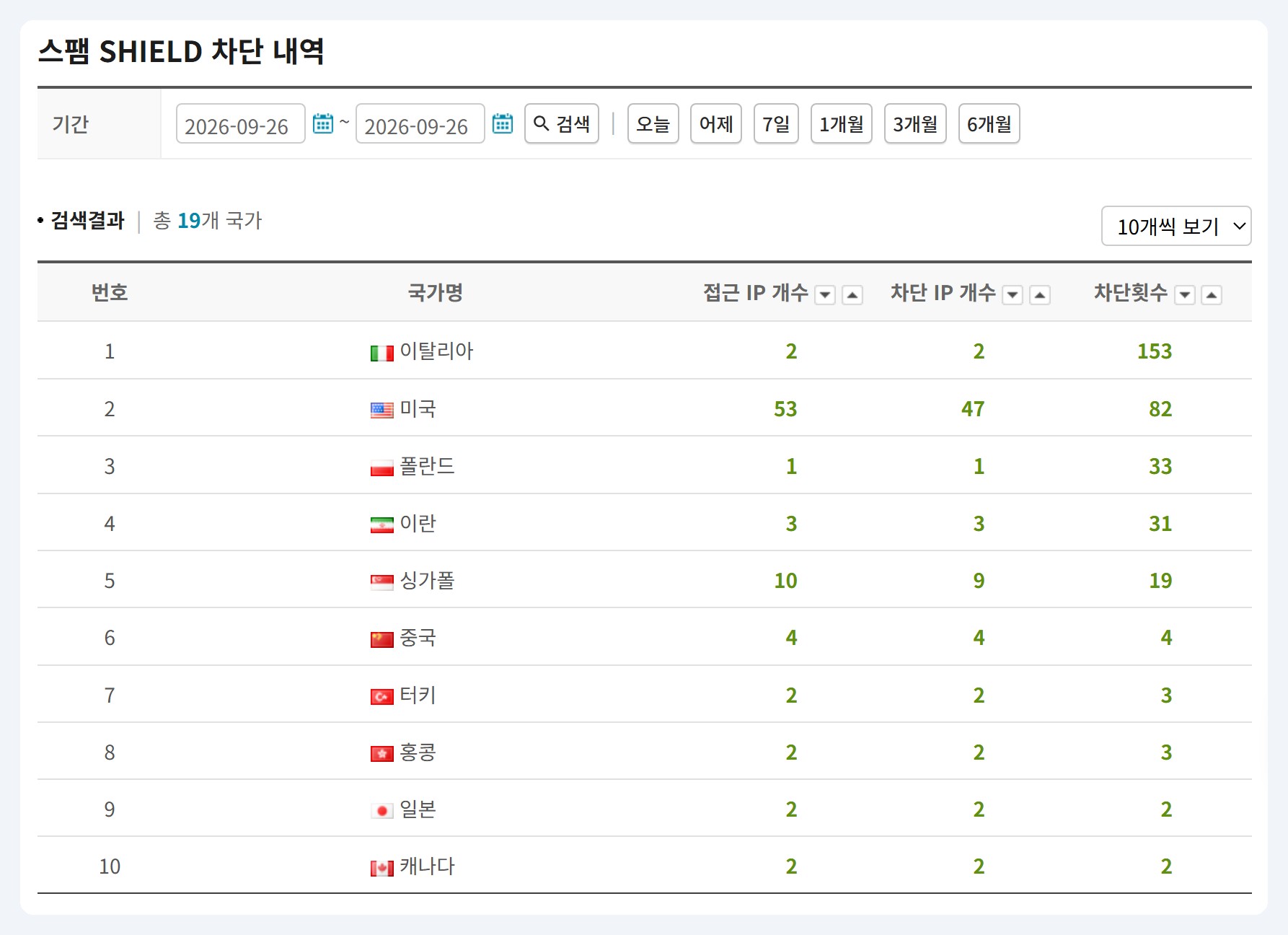
Task: Click blocked IP count 47 in 미국 row
Action: (x=973, y=409)
